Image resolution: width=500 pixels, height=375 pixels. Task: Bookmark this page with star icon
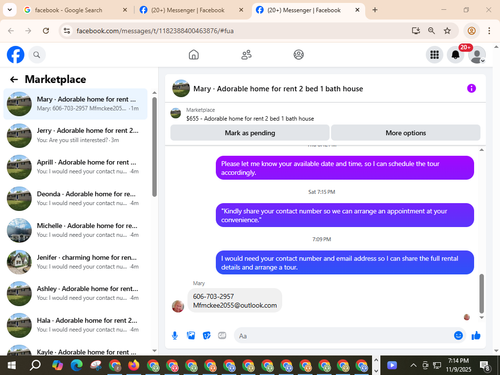(x=447, y=31)
